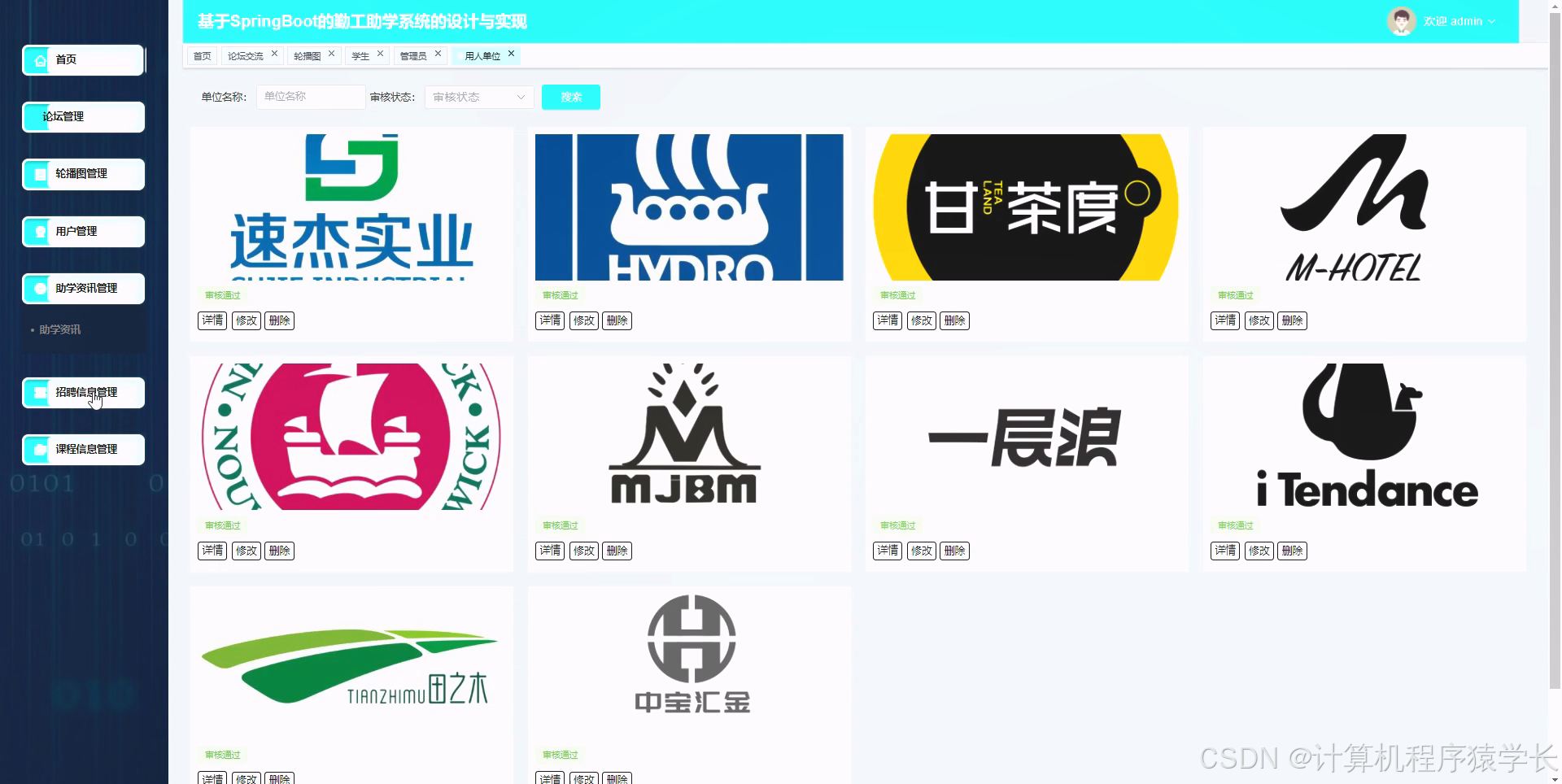Screen dimensions: 1562x784
Task: Expand the admin account menu chevron
Action: pos(1490,22)
